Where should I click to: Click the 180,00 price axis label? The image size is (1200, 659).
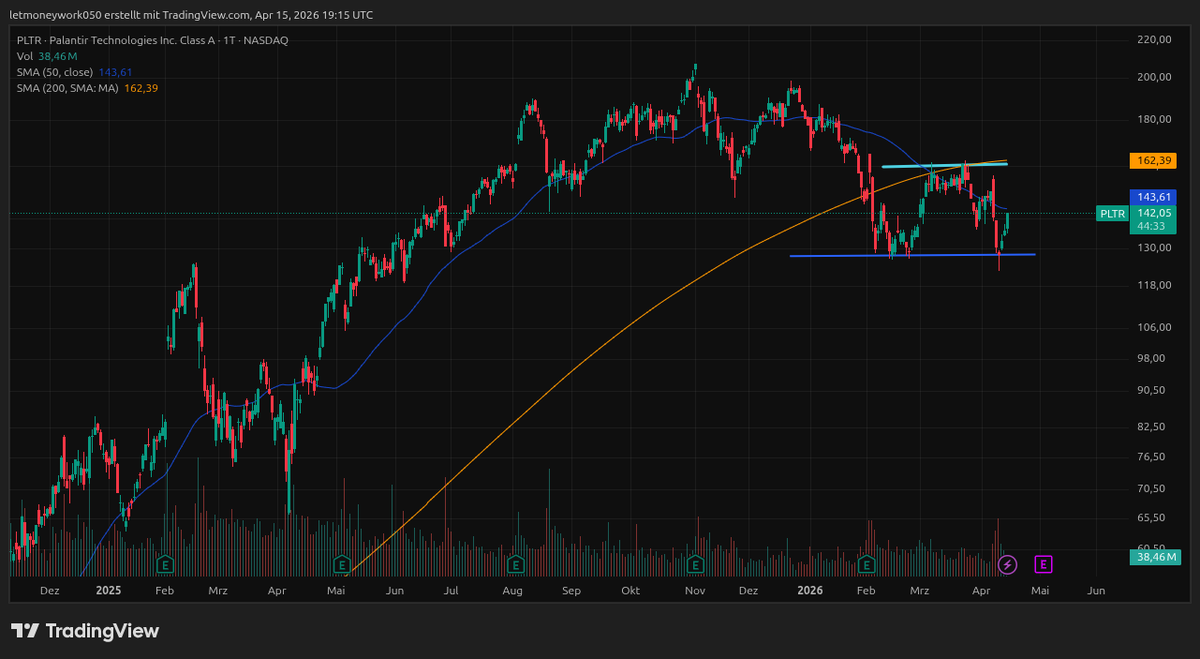(1153, 120)
